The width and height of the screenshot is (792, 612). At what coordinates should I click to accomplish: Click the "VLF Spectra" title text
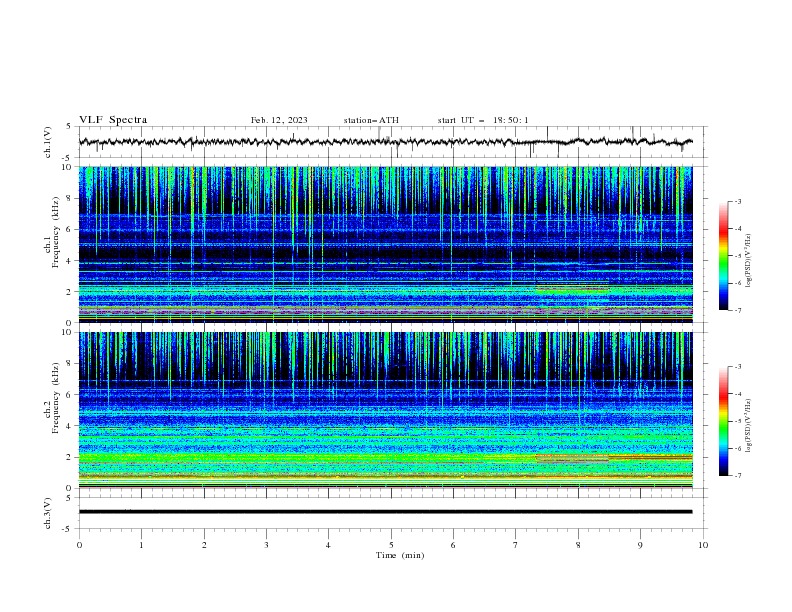pyautogui.click(x=113, y=120)
